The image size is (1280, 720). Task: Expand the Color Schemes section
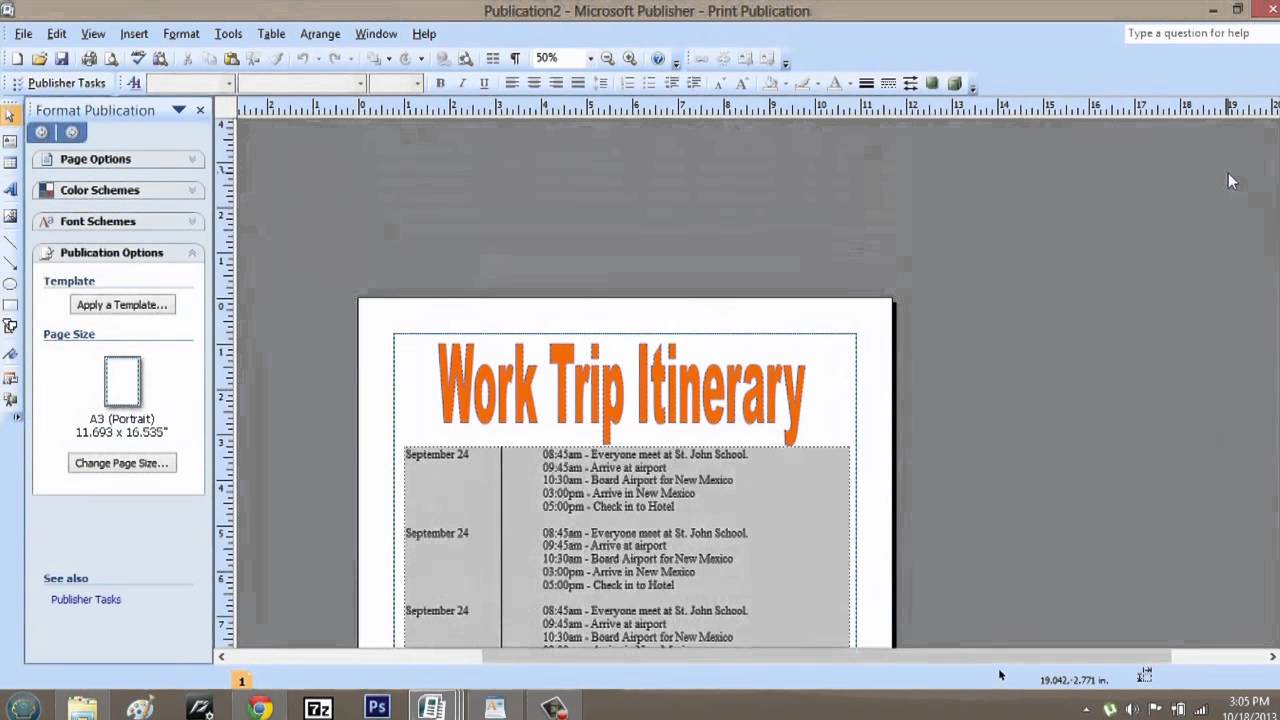(x=118, y=190)
